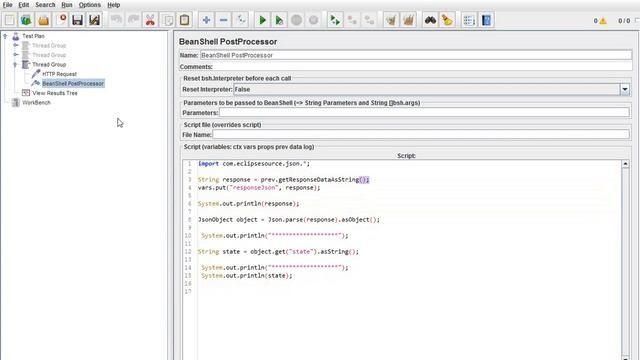Viewport: 640px width, 360px height.
Task: Open the Options menu
Action: point(90,5)
